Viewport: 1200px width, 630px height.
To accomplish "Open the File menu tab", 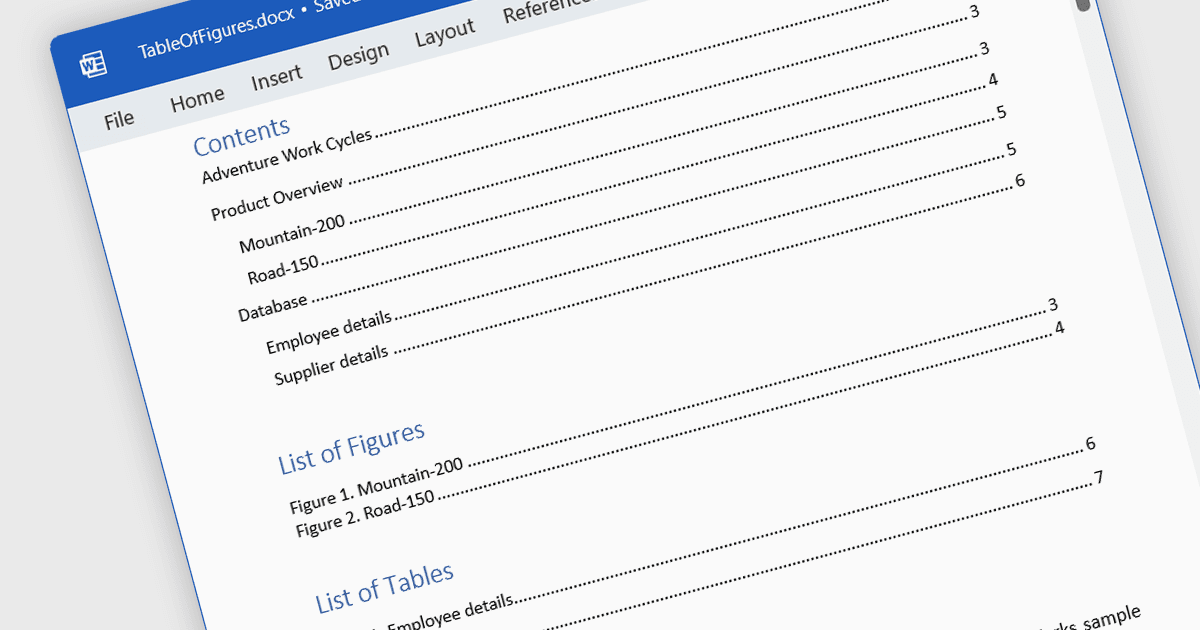I will pyautogui.click(x=119, y=119).
